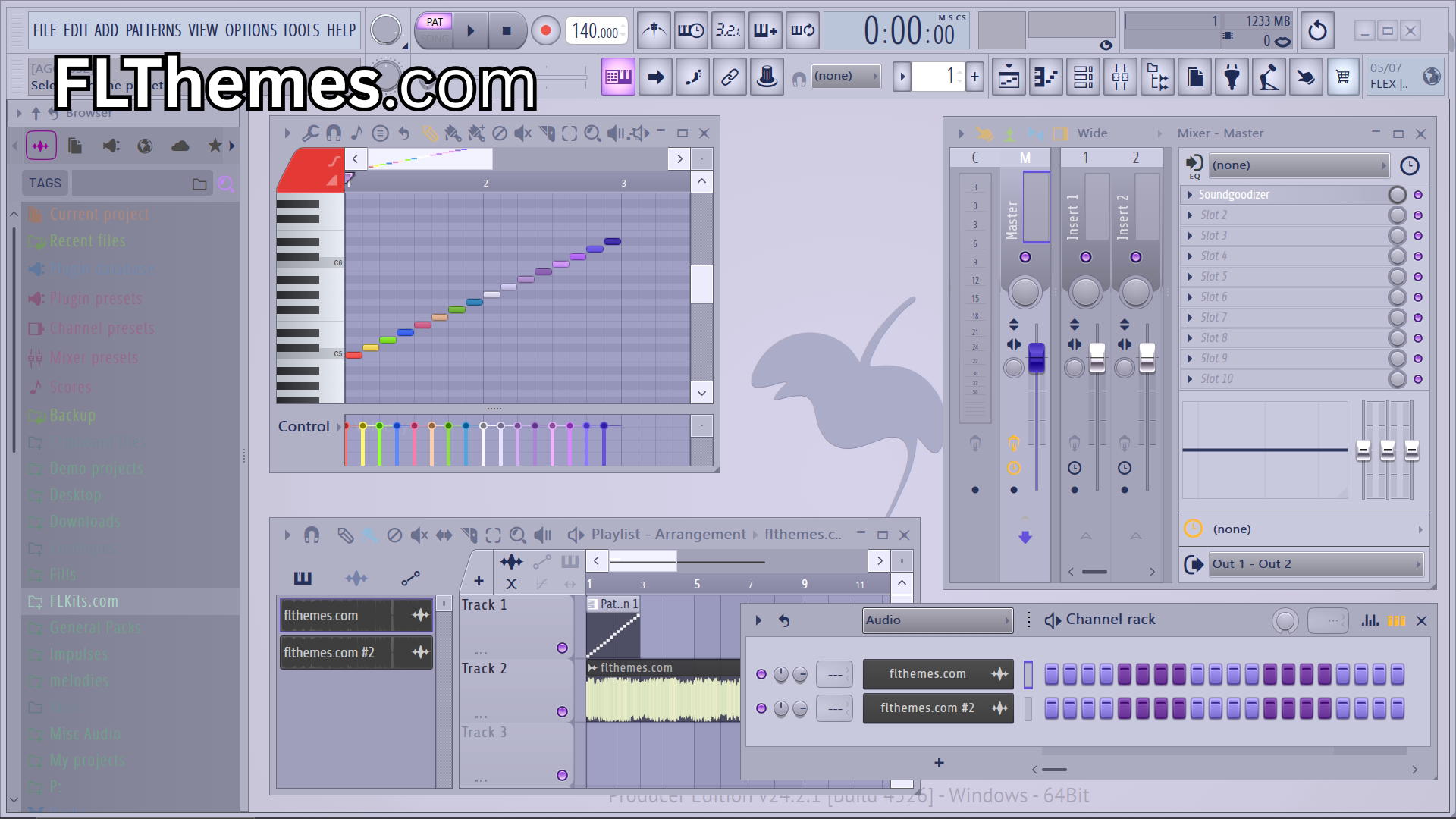Open the main snap (none) dropdown

pyautogui.click(x=846, y=76)
